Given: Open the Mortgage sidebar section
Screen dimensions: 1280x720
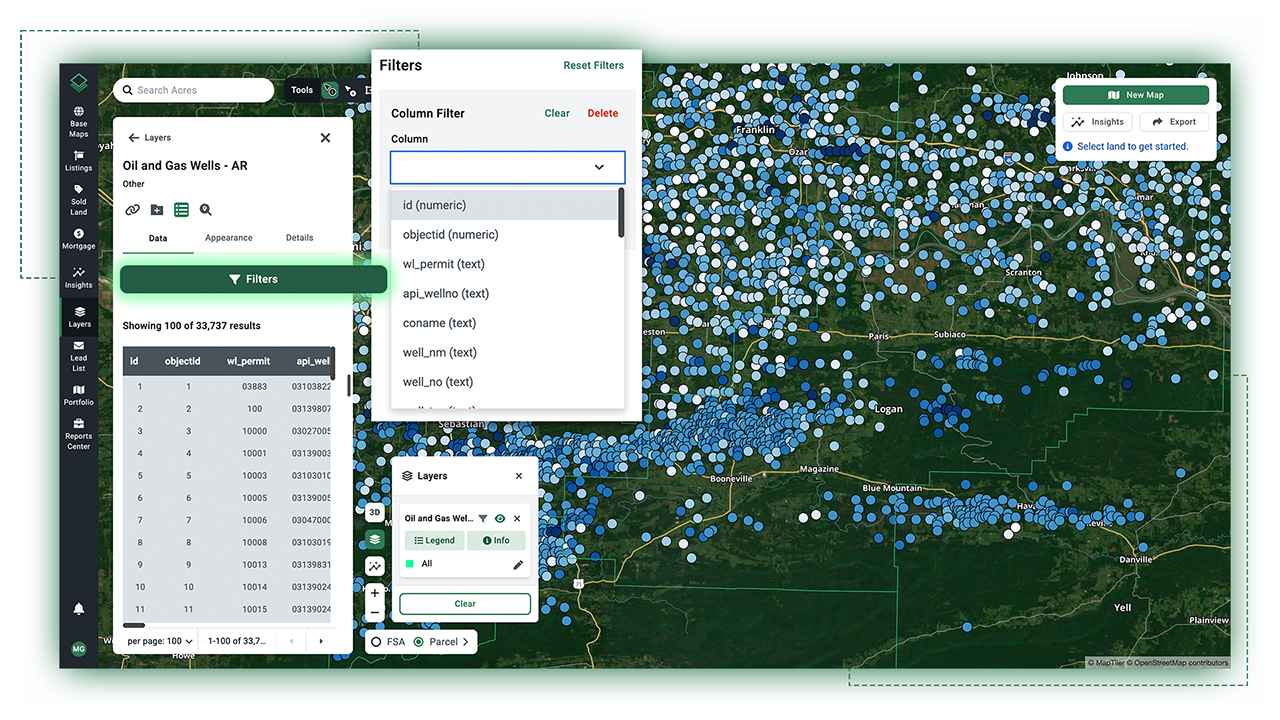Looking at the screenshot, I should 79,239.
